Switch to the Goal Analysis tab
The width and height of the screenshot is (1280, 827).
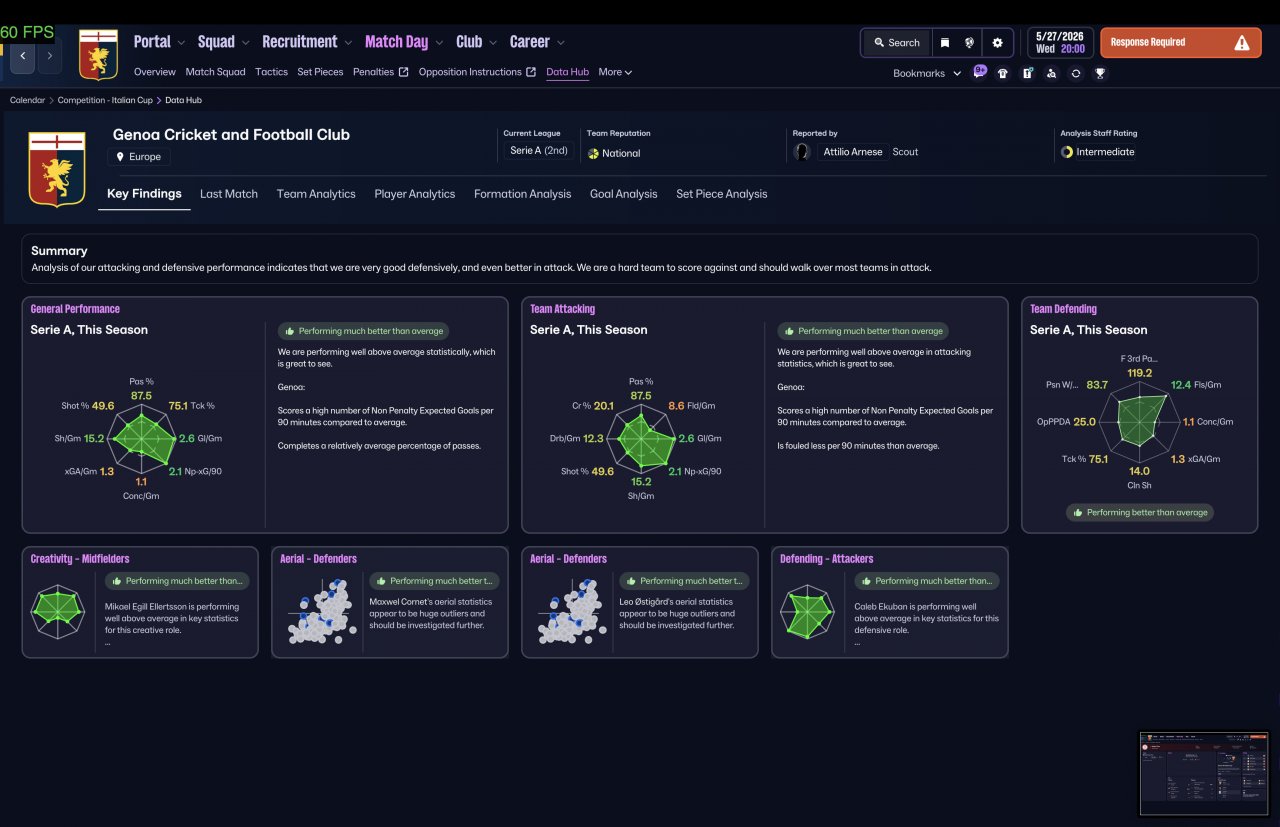[624, 194]
